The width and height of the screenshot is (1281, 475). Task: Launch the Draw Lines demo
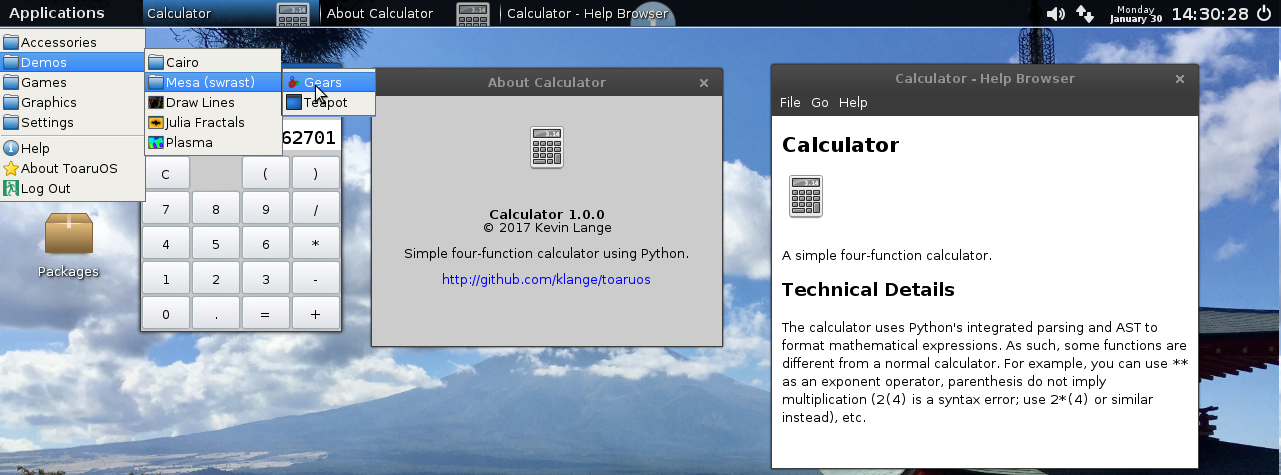213,102
